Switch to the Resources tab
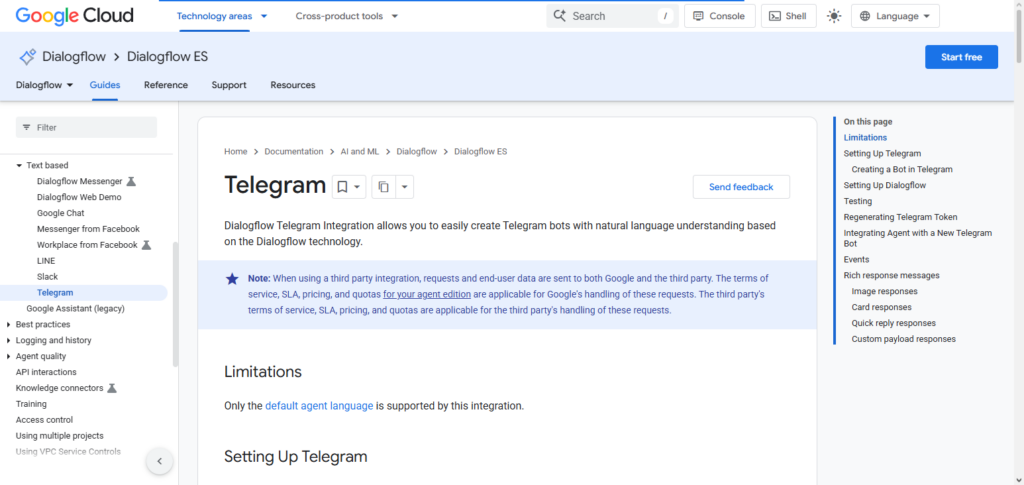 click(293, 85)
